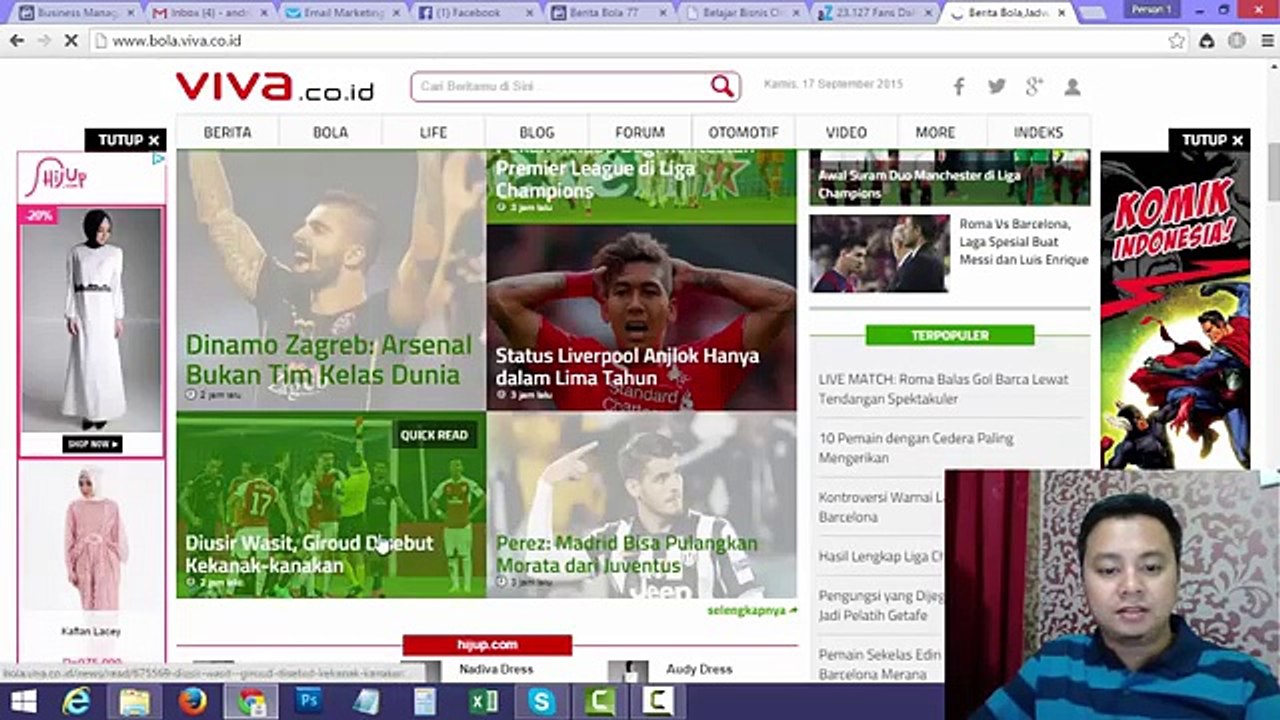Open VIVA Twitter page icon
This screenshot has width=1280, height=720.
(x=997, y=87)
